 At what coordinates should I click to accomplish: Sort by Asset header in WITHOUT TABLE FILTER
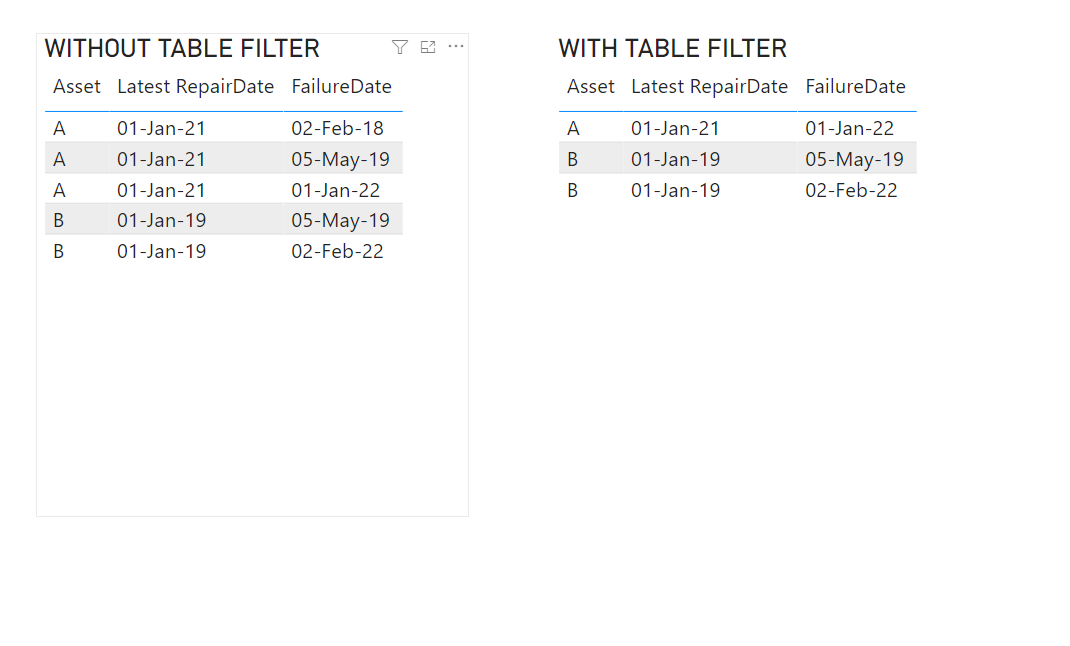point(76,87)
